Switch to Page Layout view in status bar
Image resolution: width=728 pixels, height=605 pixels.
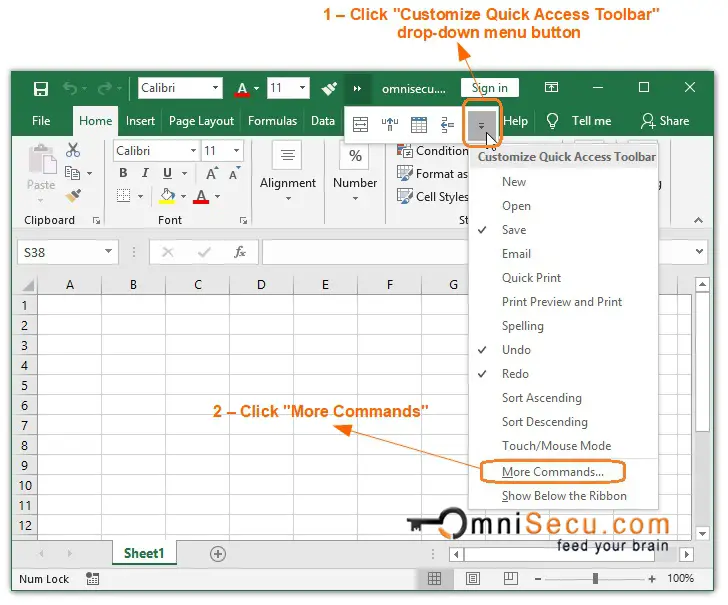(473, 578)
